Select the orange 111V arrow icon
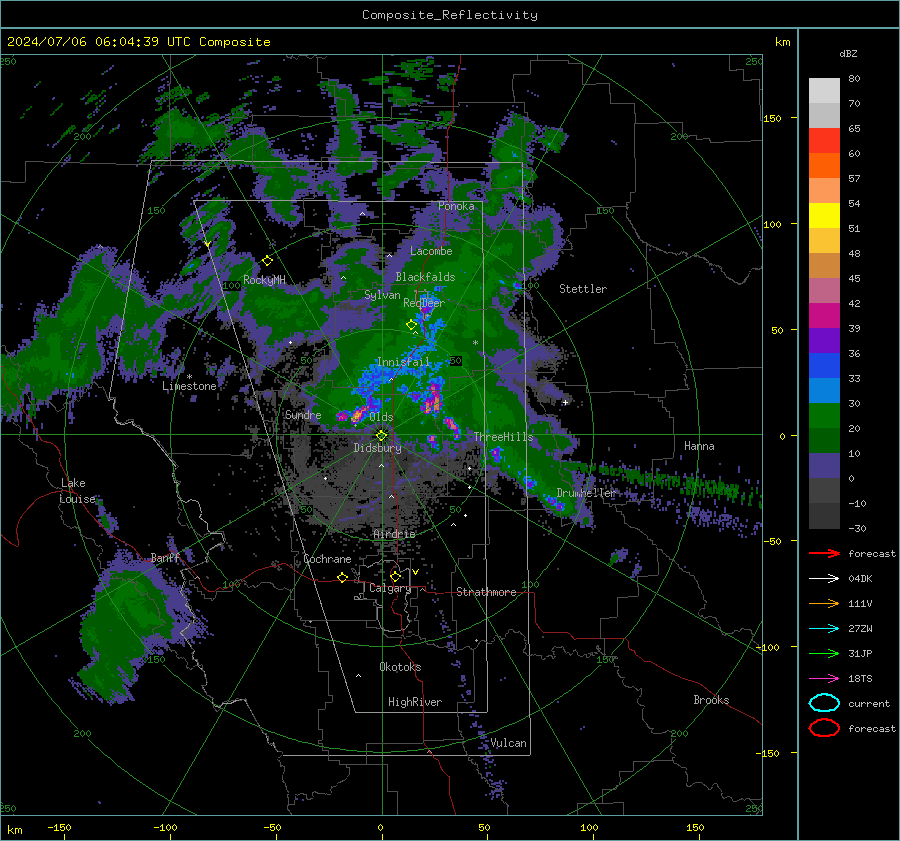 824,603
